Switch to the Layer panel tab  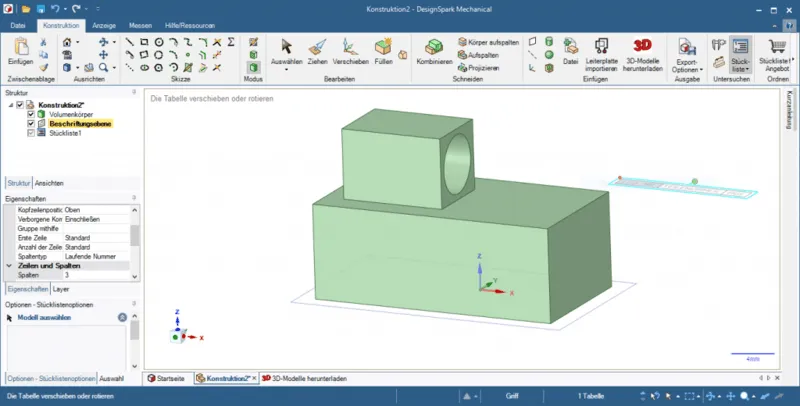click(x=61, y=289)
